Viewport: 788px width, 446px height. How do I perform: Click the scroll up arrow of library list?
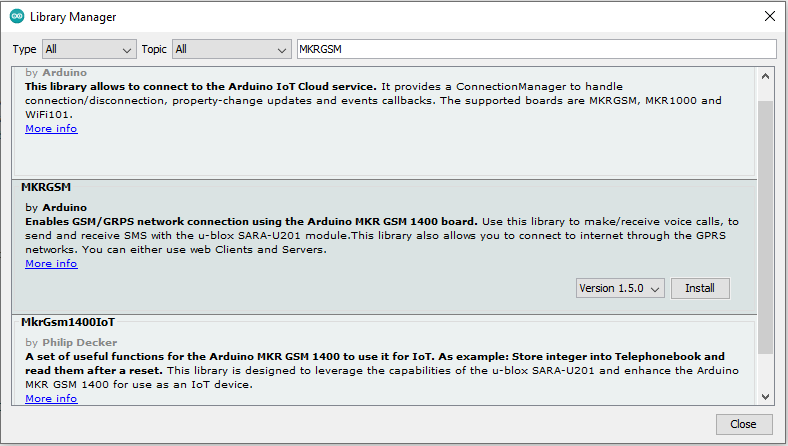click(x=766, y=76)
